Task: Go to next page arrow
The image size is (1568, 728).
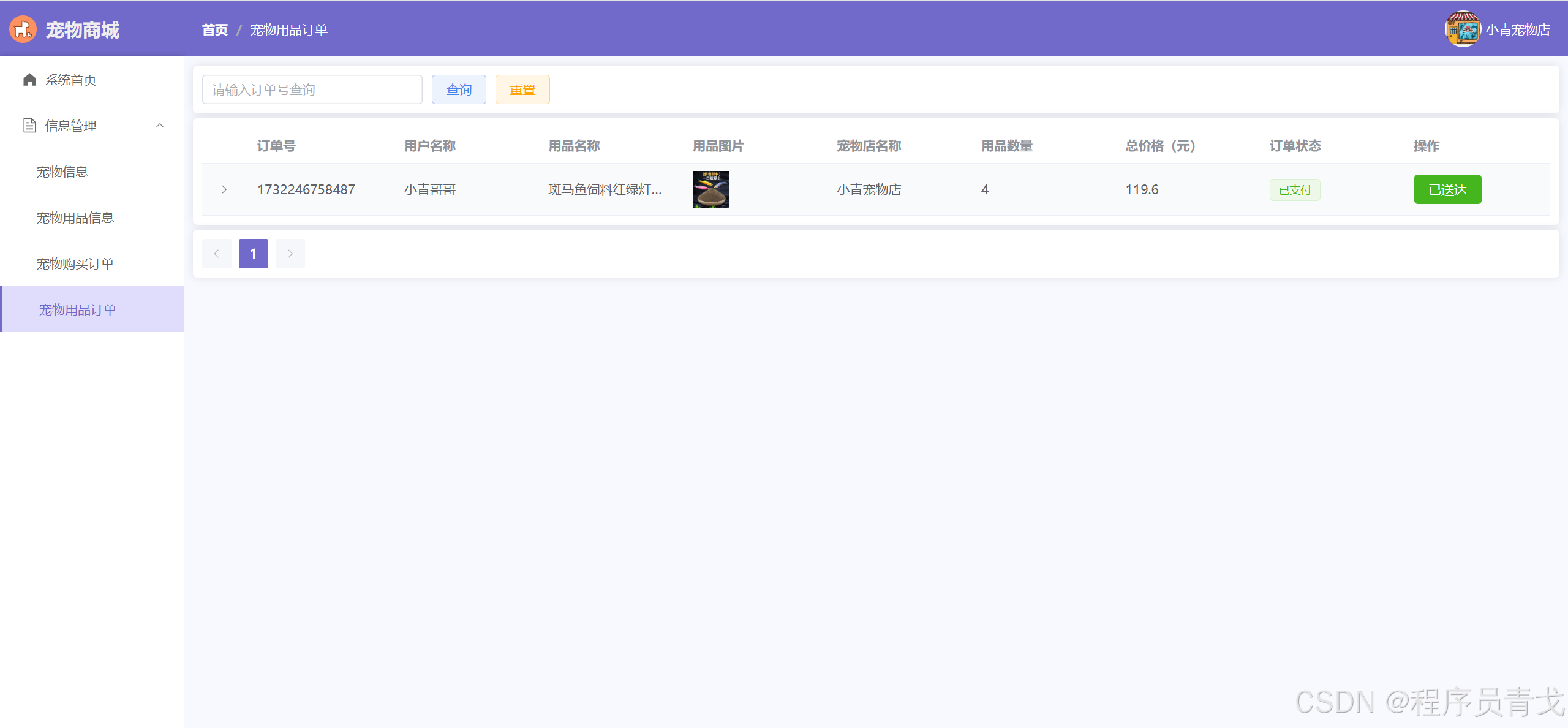Action: 290,254
